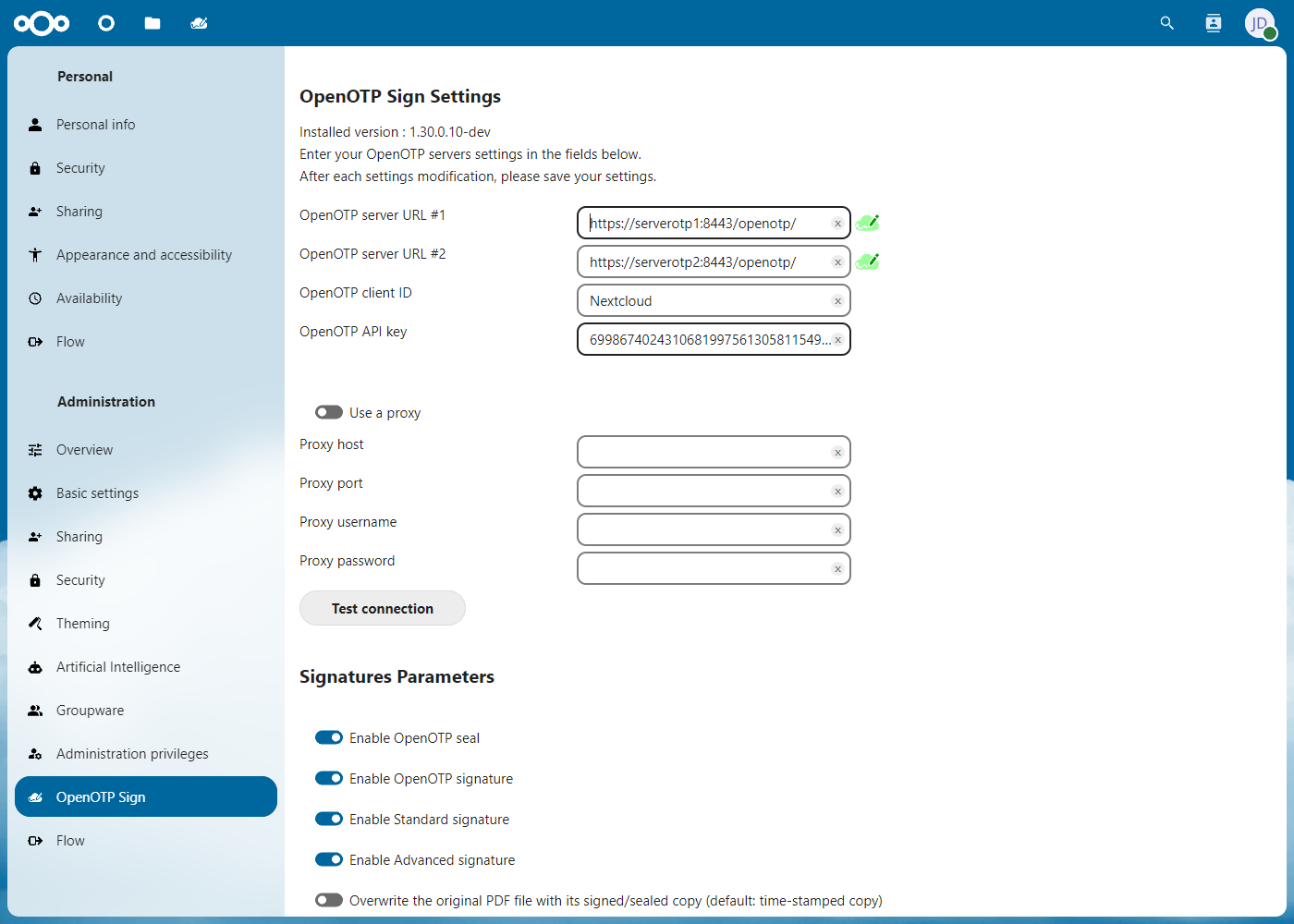Open the Nextcloud logo home link
The image size is (1294, 924).
(x=42, y=23)
